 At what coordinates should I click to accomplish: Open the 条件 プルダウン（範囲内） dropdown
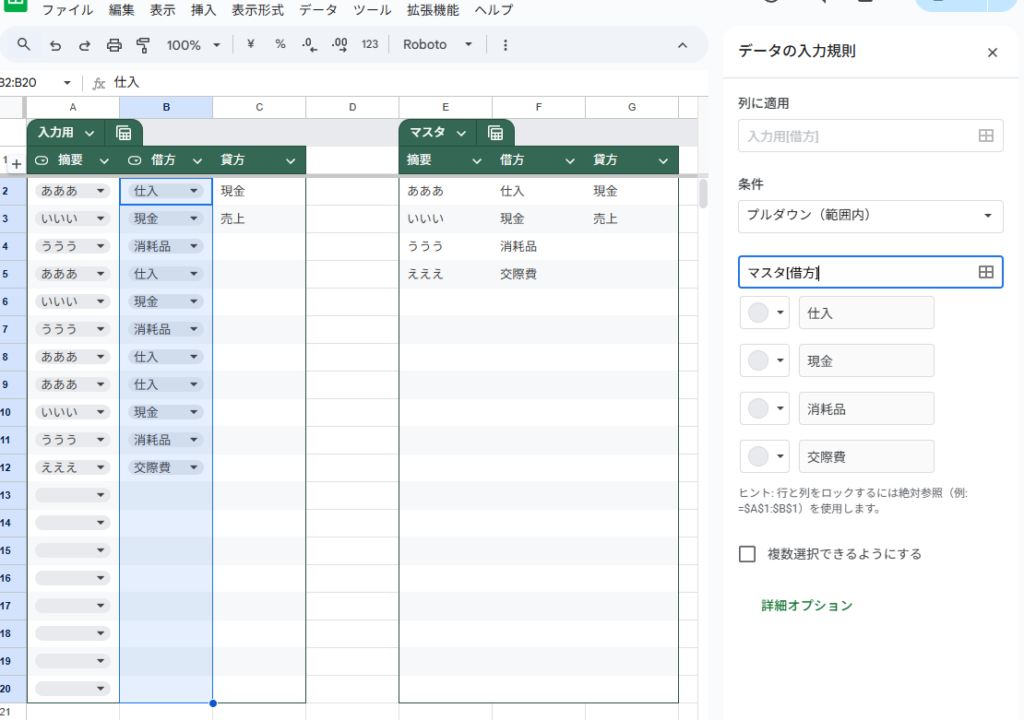tap(869, 216)
